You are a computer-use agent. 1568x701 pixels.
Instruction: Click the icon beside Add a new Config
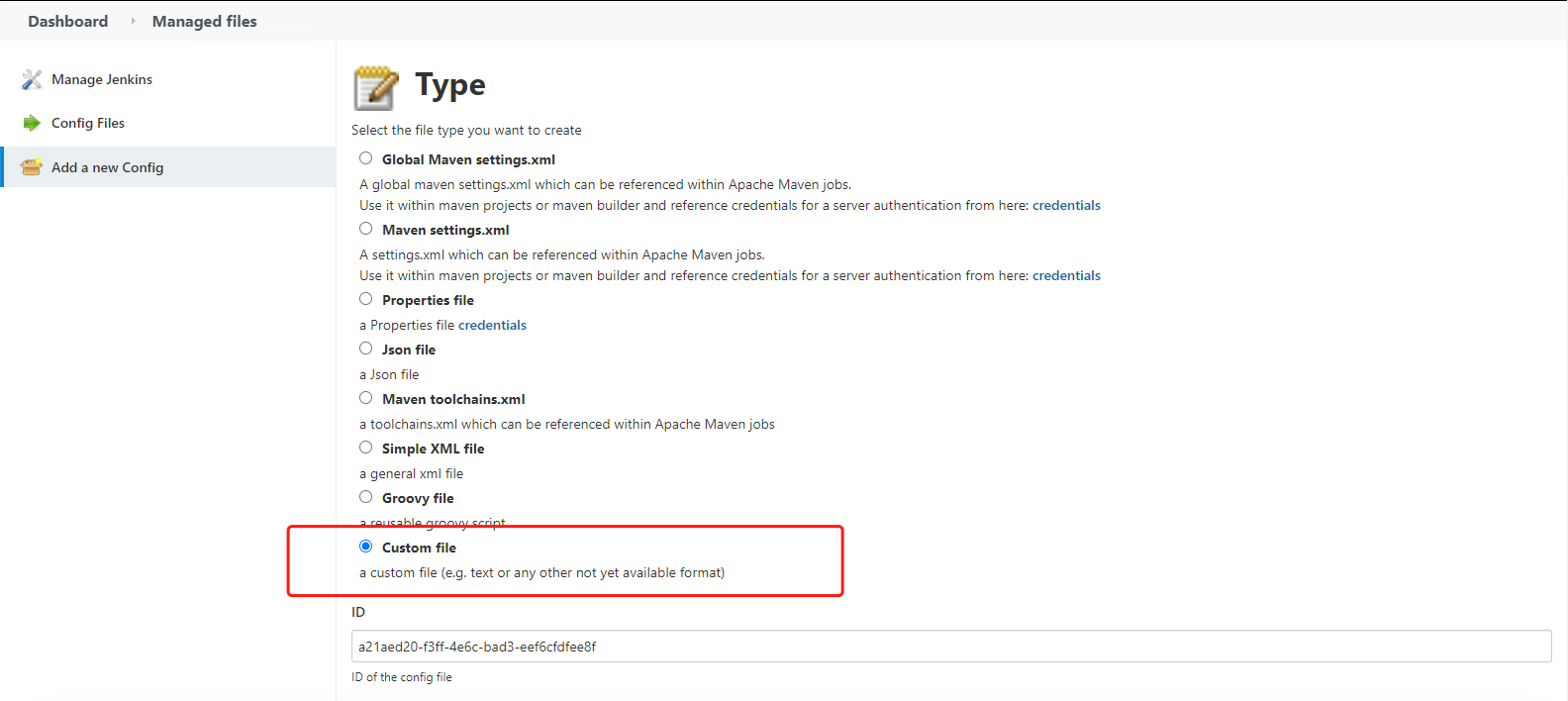point(32,167)
